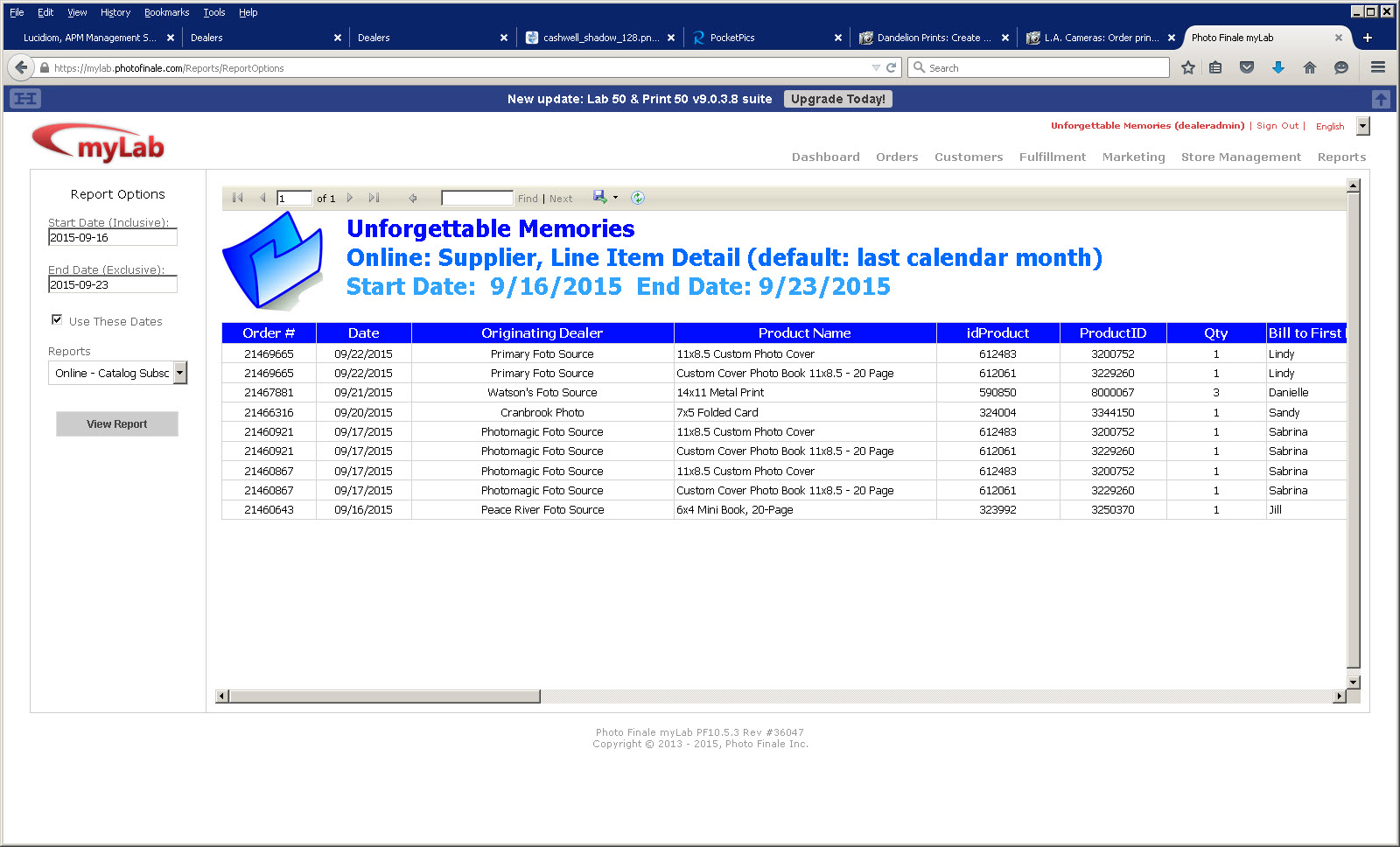1400x847 pixels.
Task: Click the 6x4 Mini Book, 20-Page cell
Action: tap(805, 509)
